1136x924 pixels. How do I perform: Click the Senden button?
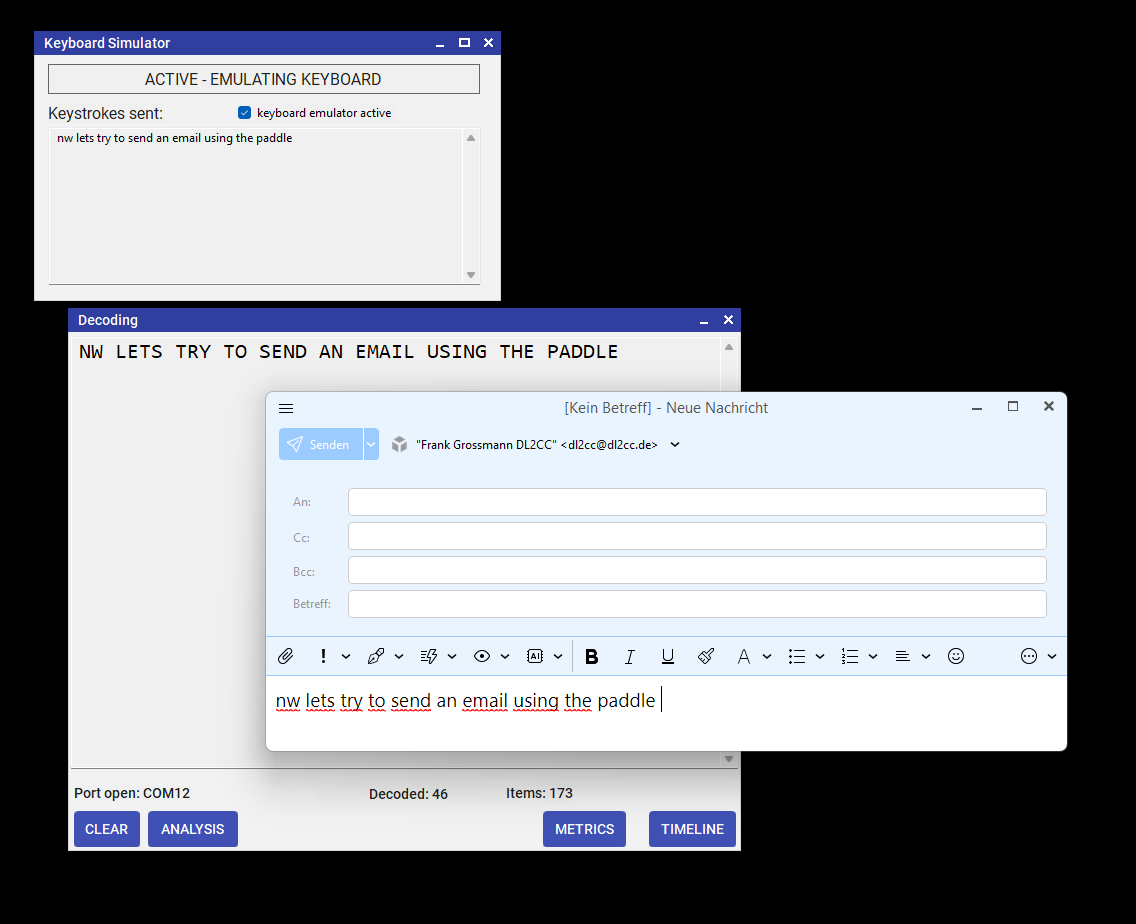(321, 444)
